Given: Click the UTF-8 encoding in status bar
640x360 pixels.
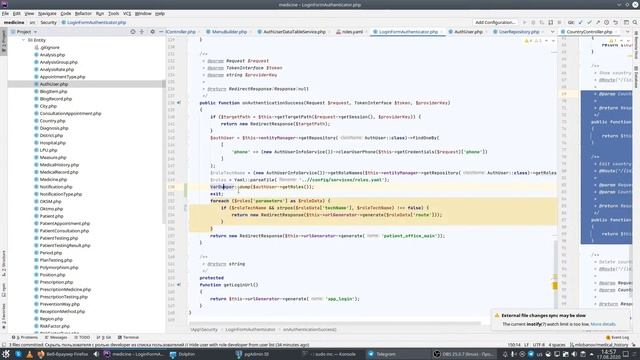Looking at the screenshot, I should coord(539,345).
